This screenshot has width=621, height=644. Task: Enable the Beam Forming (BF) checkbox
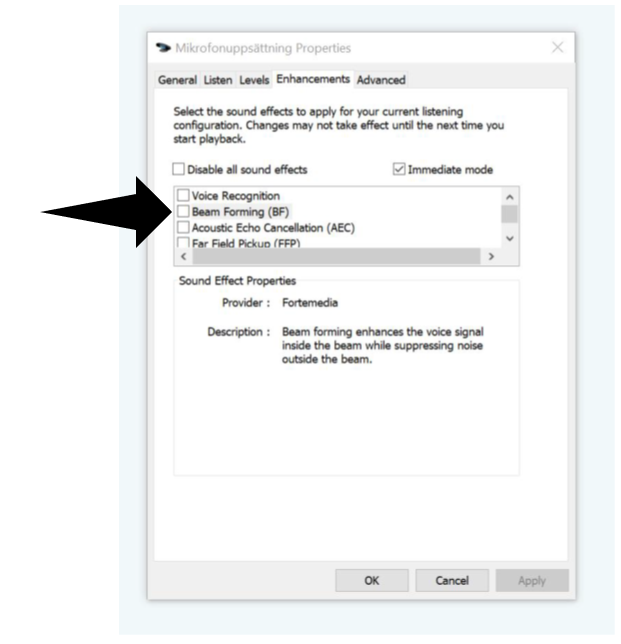(183, 211)
